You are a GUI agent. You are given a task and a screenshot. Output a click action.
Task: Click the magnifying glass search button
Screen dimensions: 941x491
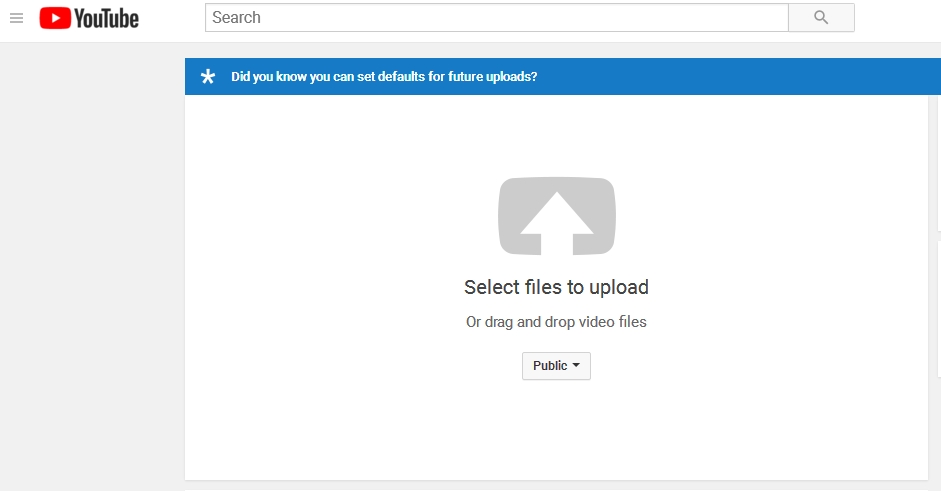click(x=821, y=18)
